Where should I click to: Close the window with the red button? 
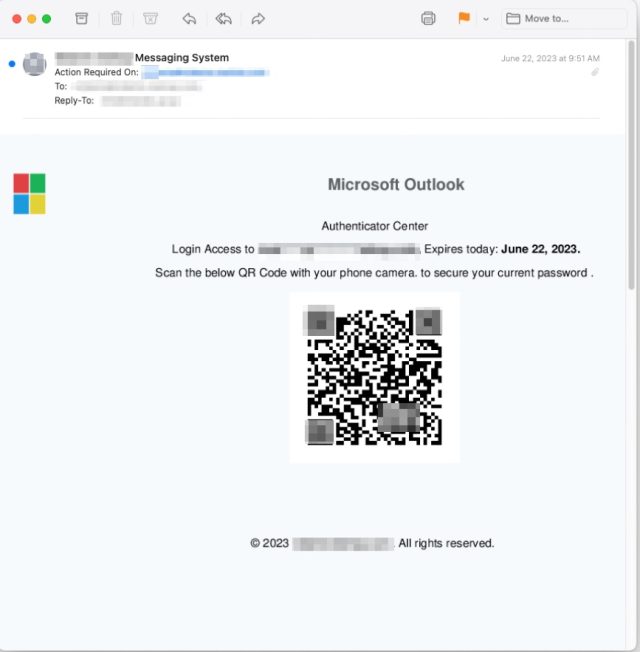click(x=17, y=19)
